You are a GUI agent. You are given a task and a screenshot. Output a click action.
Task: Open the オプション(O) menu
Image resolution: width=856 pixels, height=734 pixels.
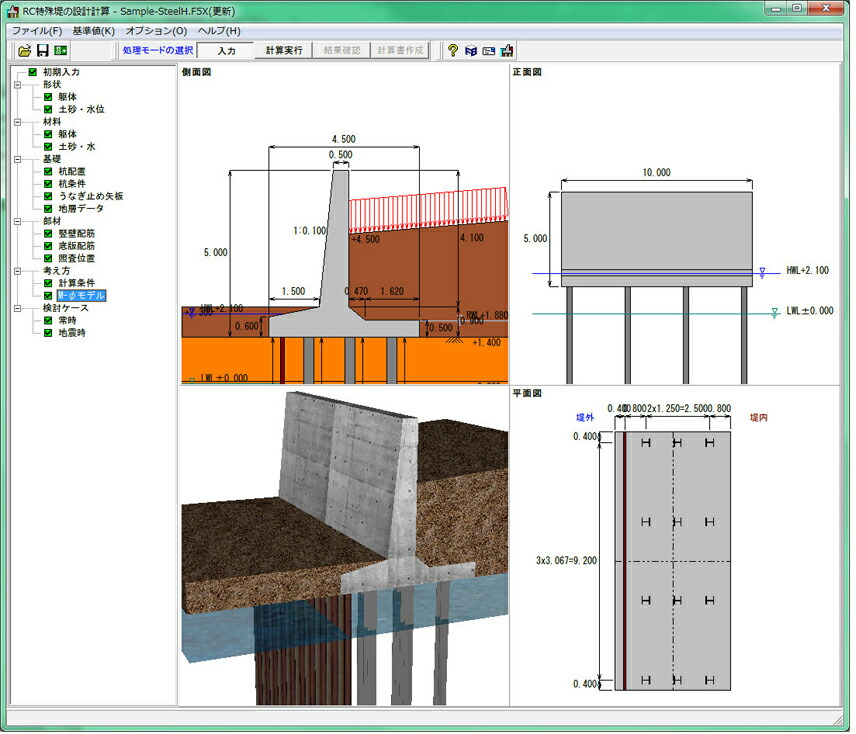click(x=156, y=31)
